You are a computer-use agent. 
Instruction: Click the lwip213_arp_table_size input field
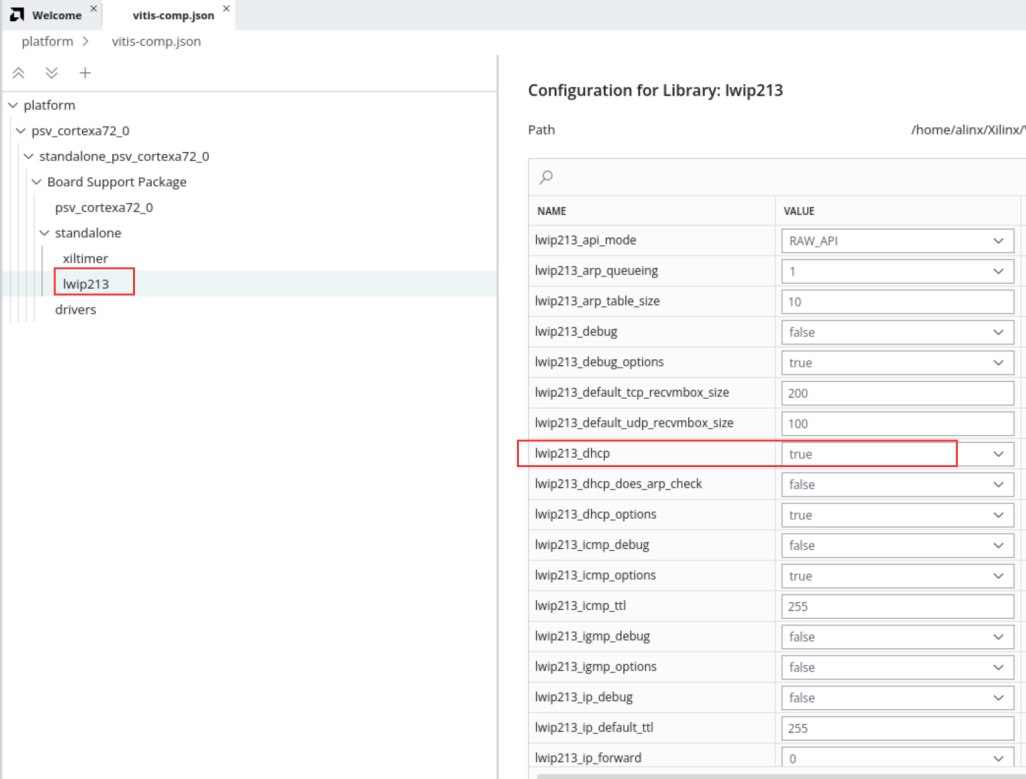pyautogui.click(x=897, y=302)
